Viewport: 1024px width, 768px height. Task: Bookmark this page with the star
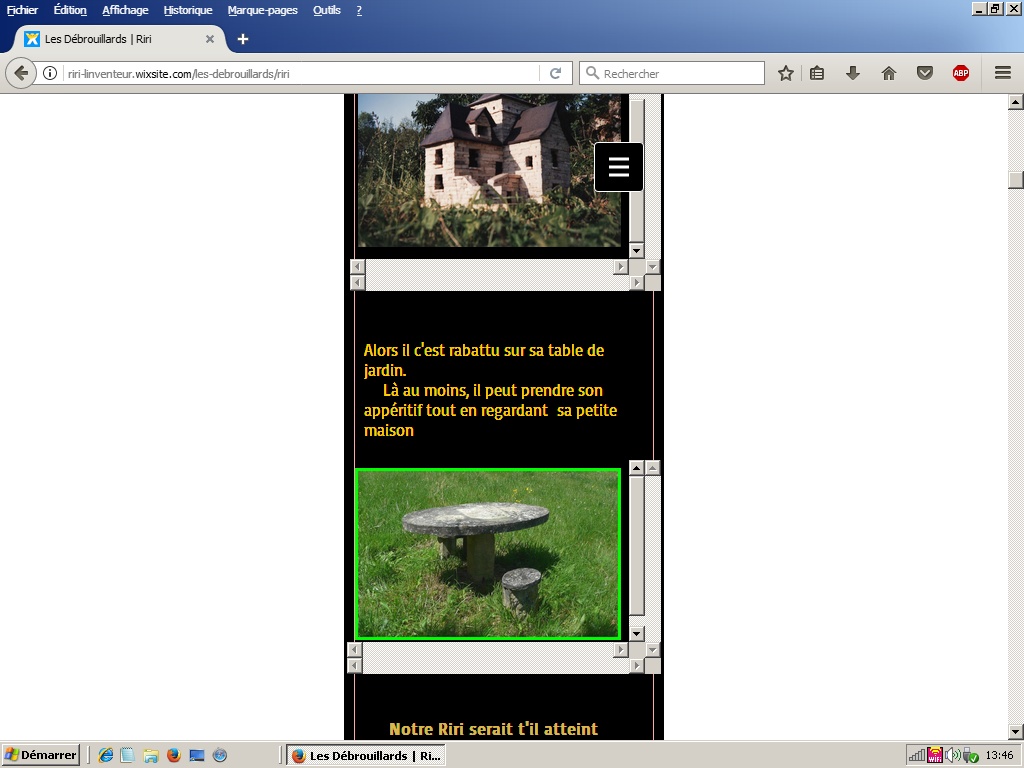tap(786, 73)
